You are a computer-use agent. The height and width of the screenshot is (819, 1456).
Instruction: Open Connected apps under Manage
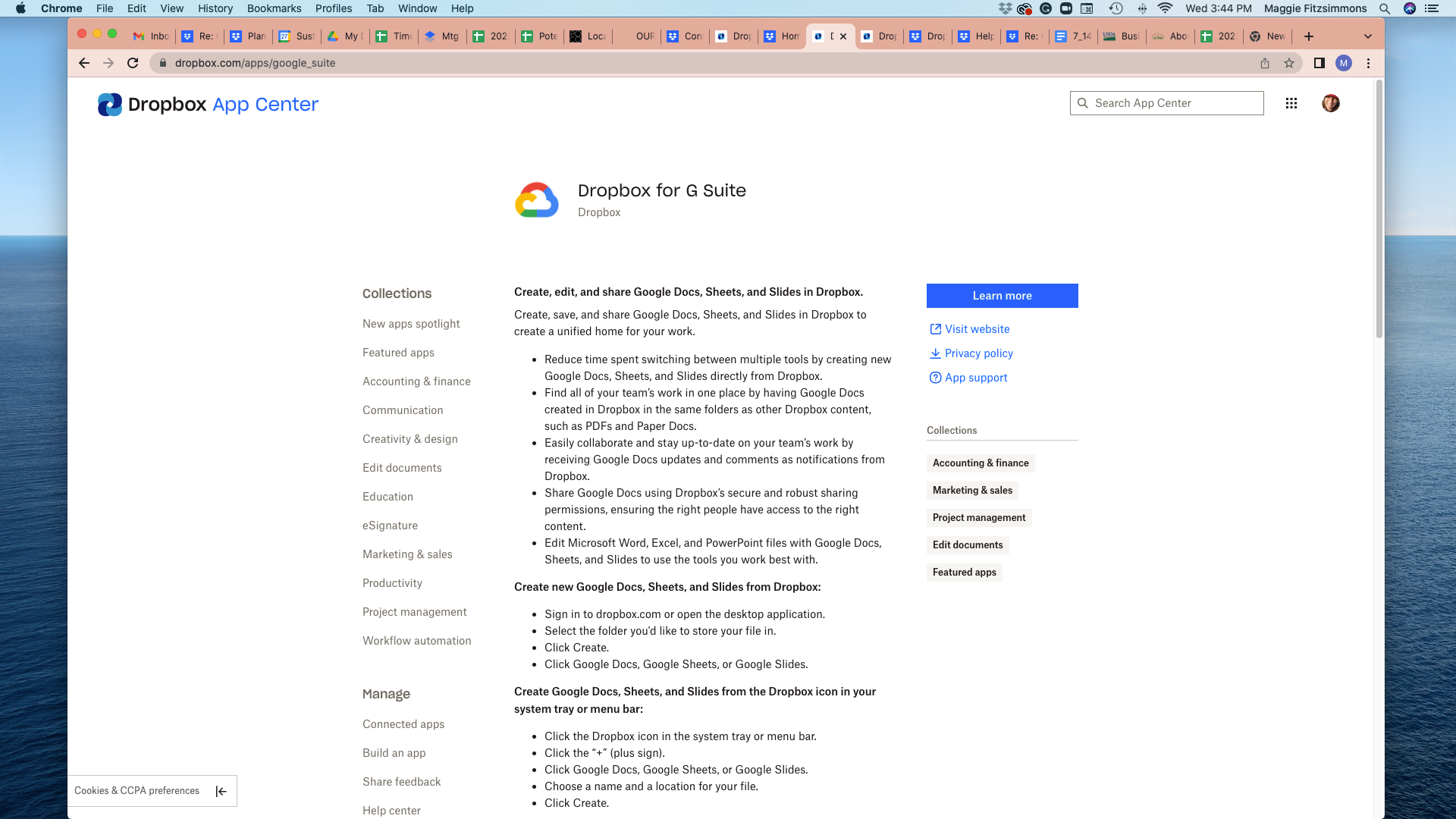pyautogui.click(x=403, y=724)
